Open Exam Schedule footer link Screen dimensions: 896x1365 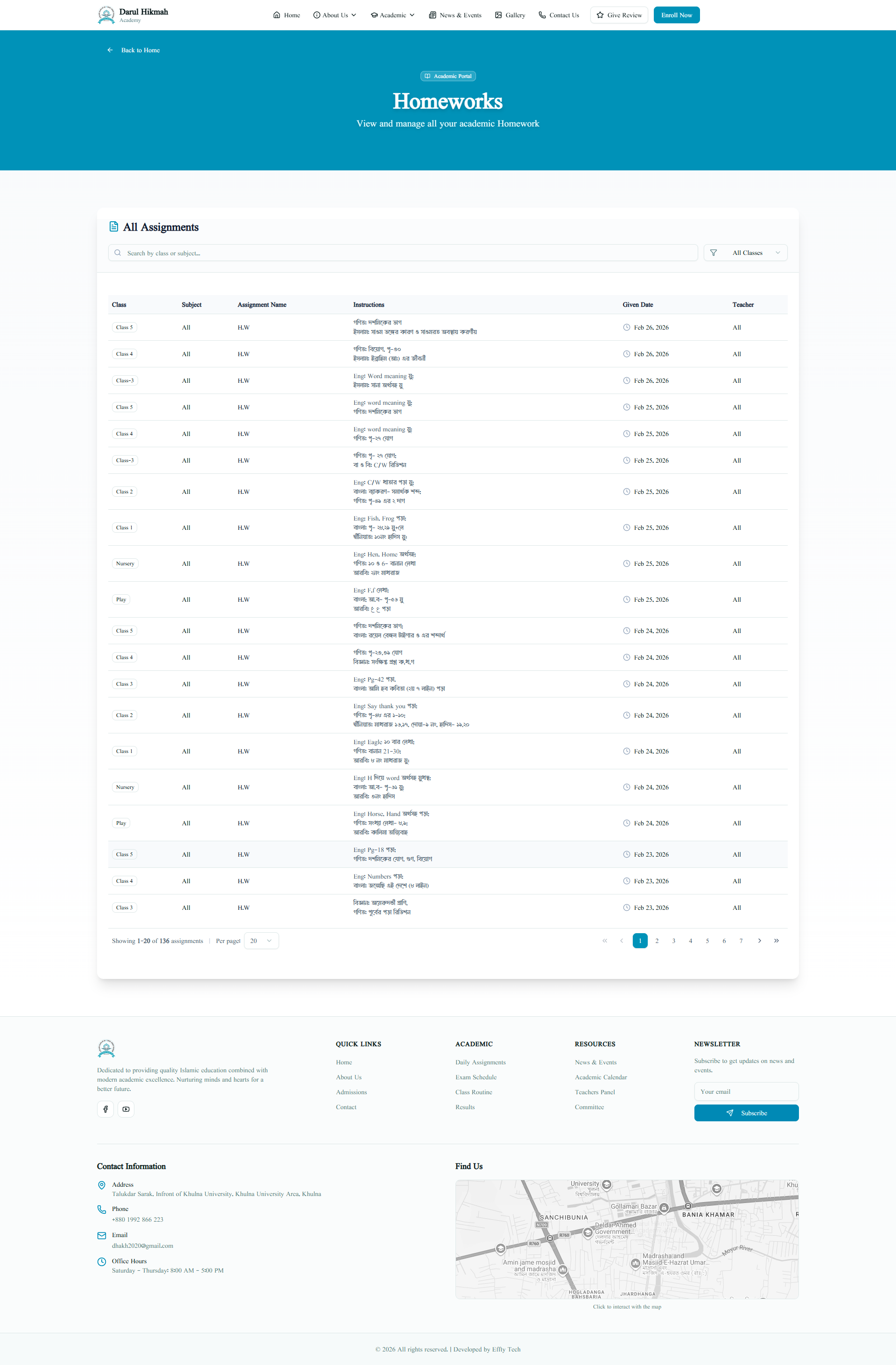click(x=476, y=1077)
